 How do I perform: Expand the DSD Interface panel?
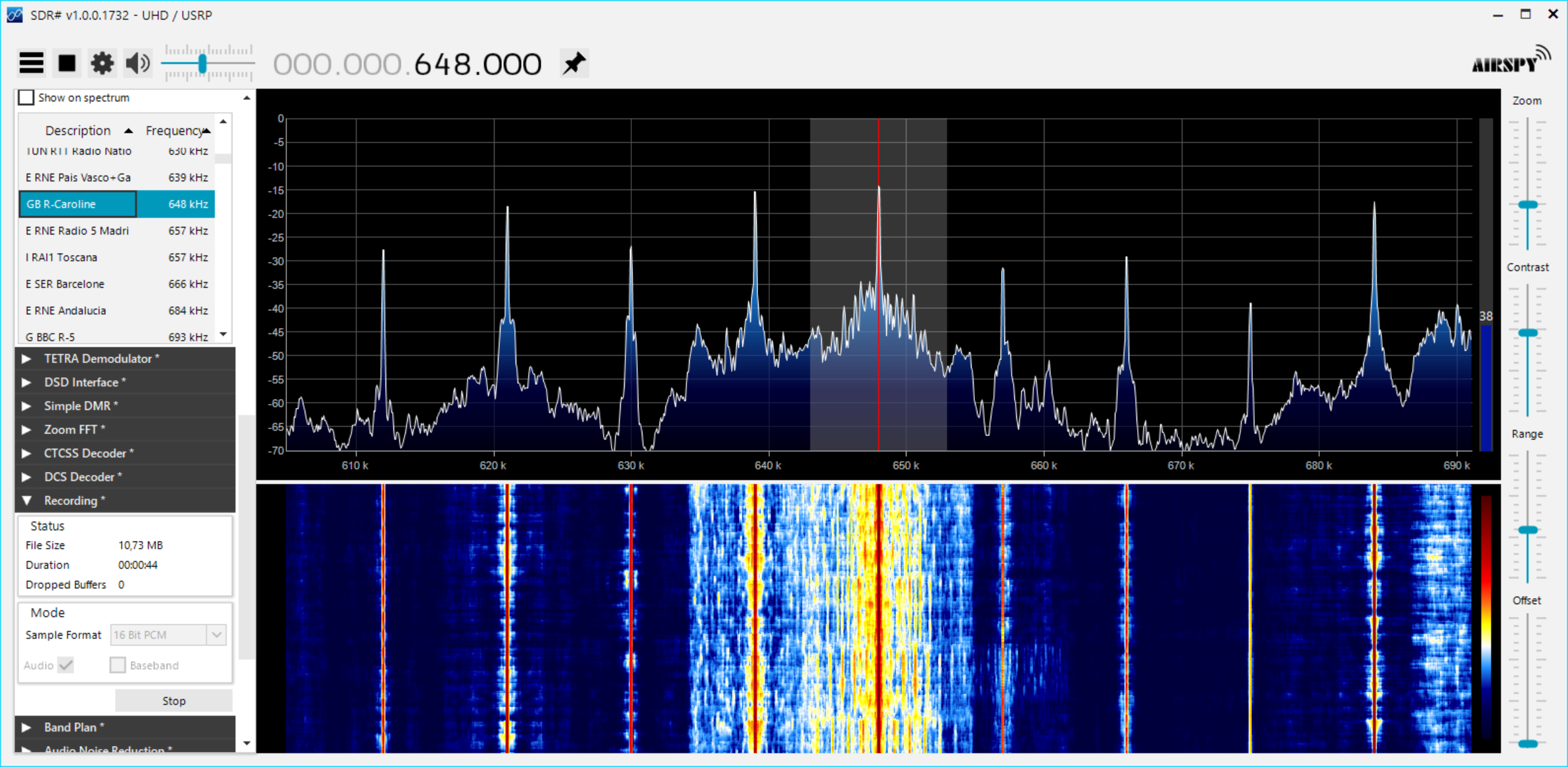125,382
